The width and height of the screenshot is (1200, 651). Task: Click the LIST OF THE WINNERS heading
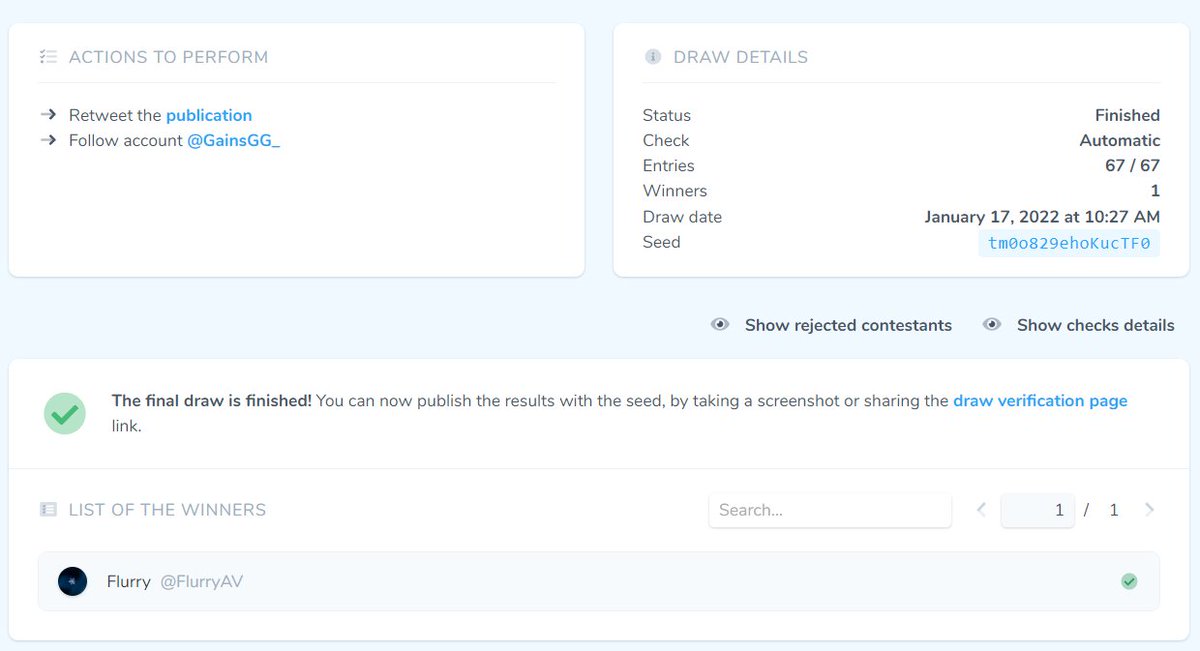167,510
